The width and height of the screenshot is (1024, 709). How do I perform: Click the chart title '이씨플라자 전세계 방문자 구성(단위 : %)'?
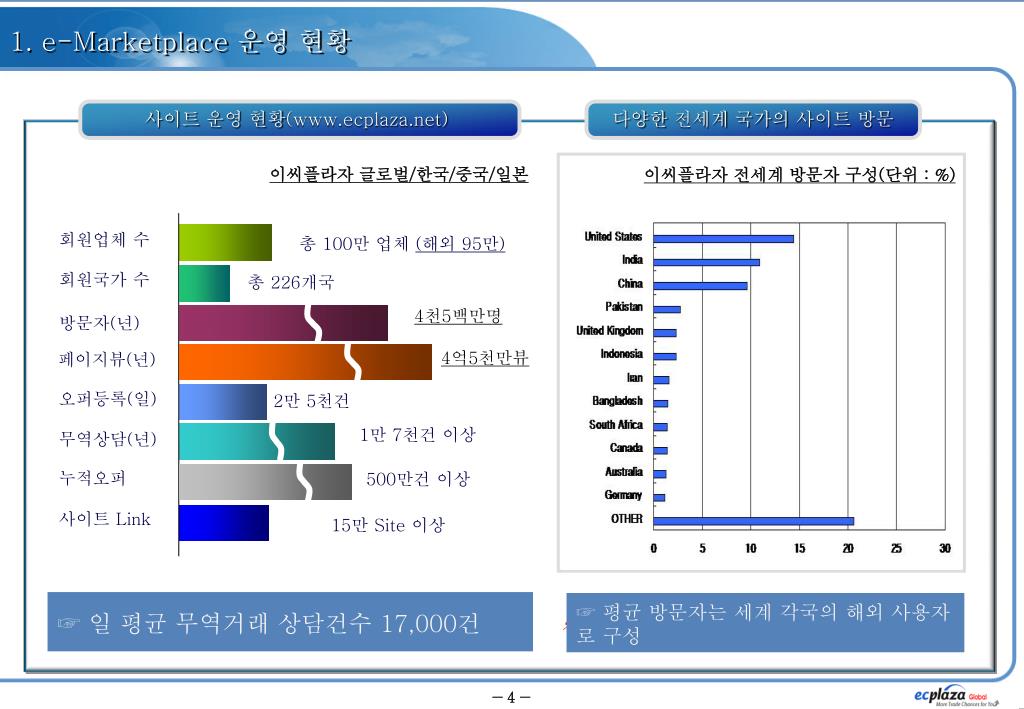tap(799, 174)
